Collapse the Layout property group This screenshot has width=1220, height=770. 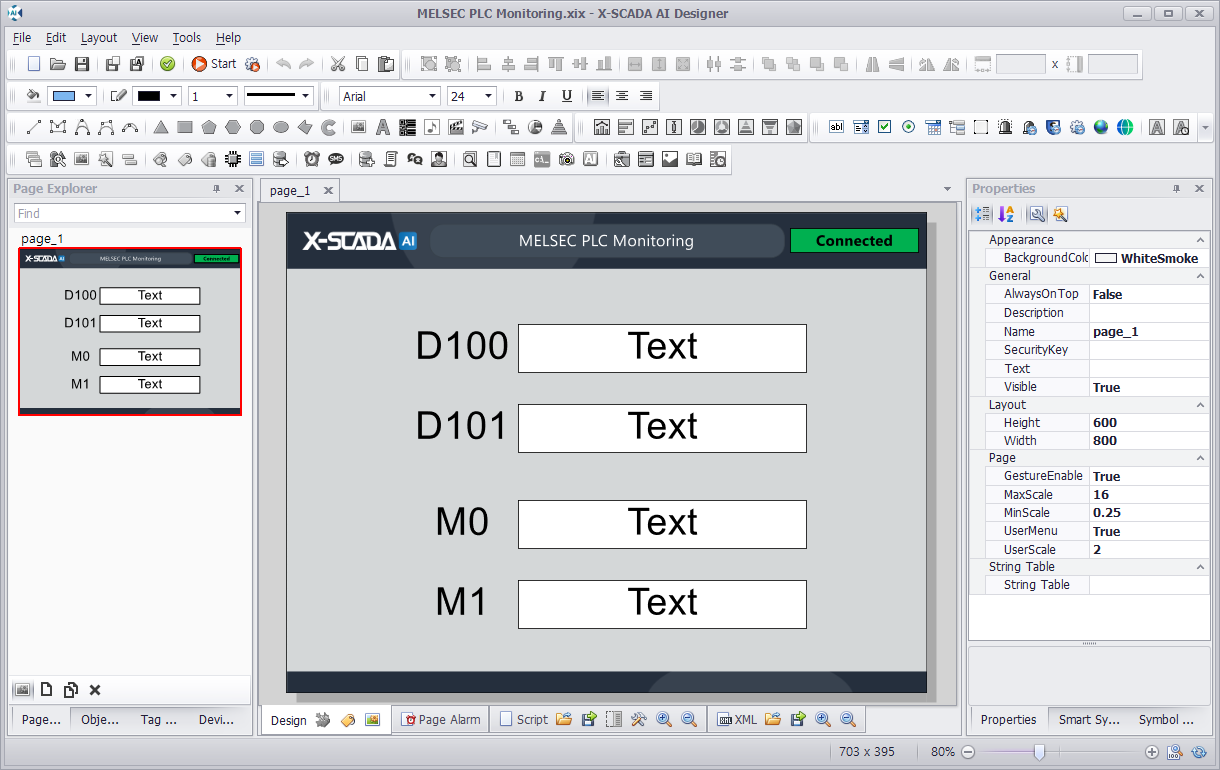pyautogui.click(x=1200, y=405)
